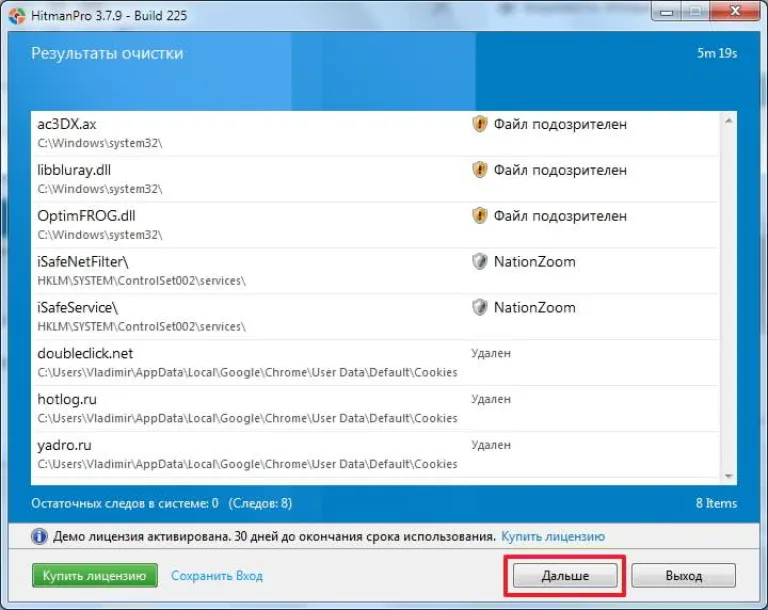Screen dimensions: 768x610
Task: Click the gray shield icon for iSafeNetFilter
Action: click(x=480, y=261)
